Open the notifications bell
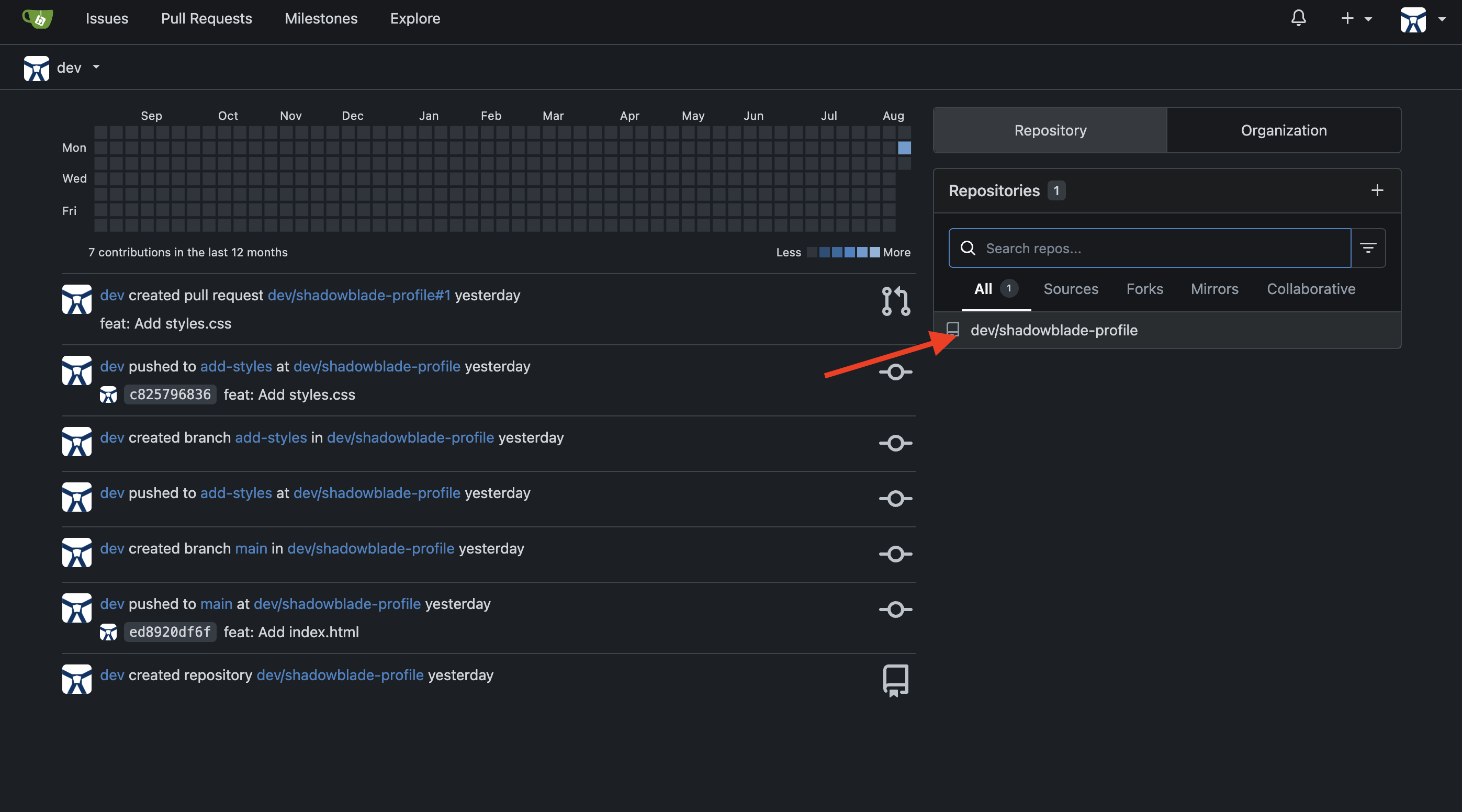 [x=1298, y=18]
